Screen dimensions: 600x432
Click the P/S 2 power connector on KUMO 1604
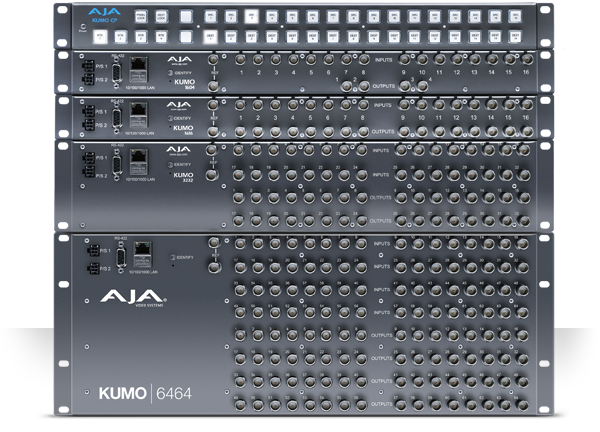(x=88, y=80)
